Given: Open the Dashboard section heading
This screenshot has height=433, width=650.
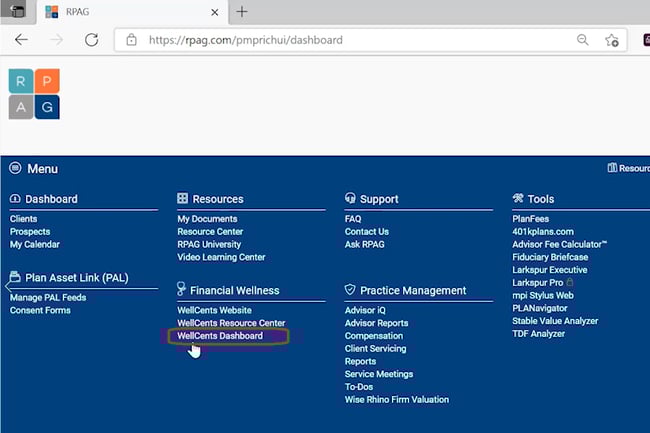Looking at the screenshot, I should pyautogui.click(x=51, y=199).
